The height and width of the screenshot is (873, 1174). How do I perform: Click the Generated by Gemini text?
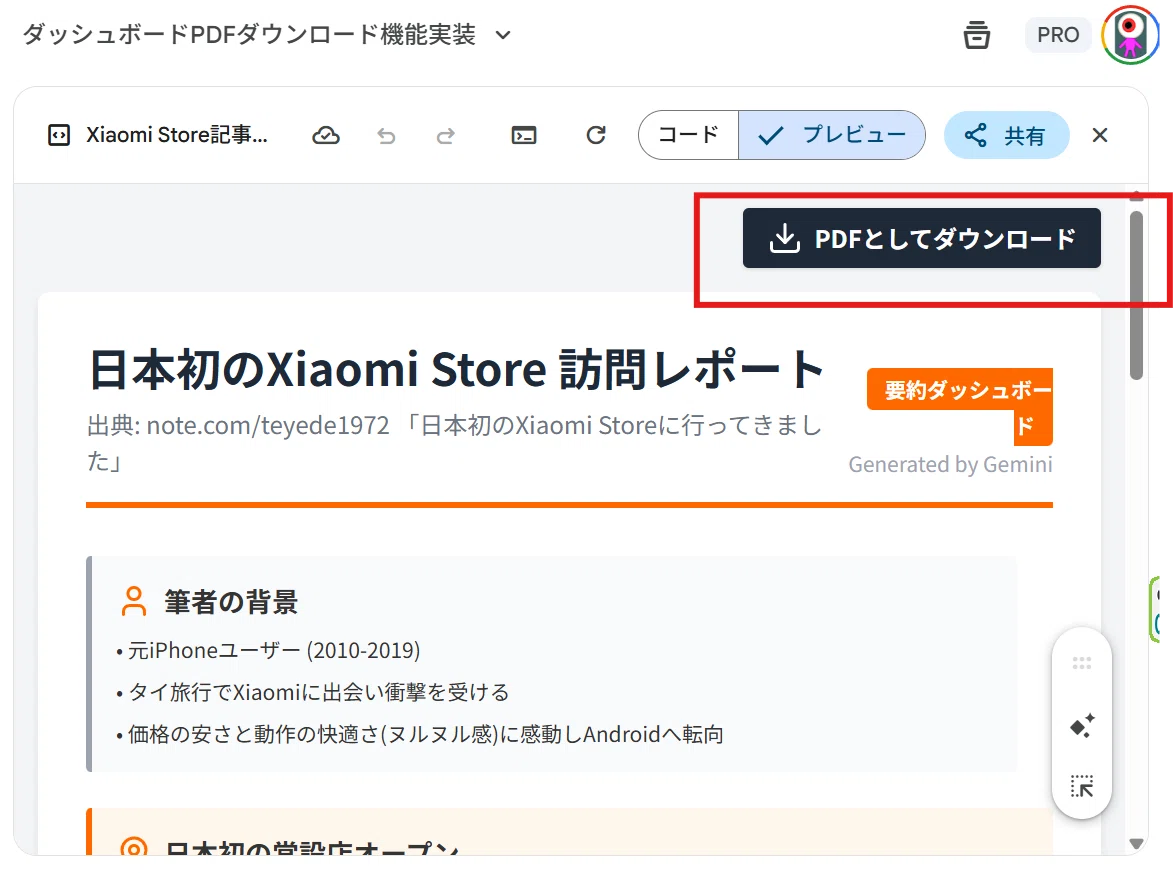tap(950, 464)
